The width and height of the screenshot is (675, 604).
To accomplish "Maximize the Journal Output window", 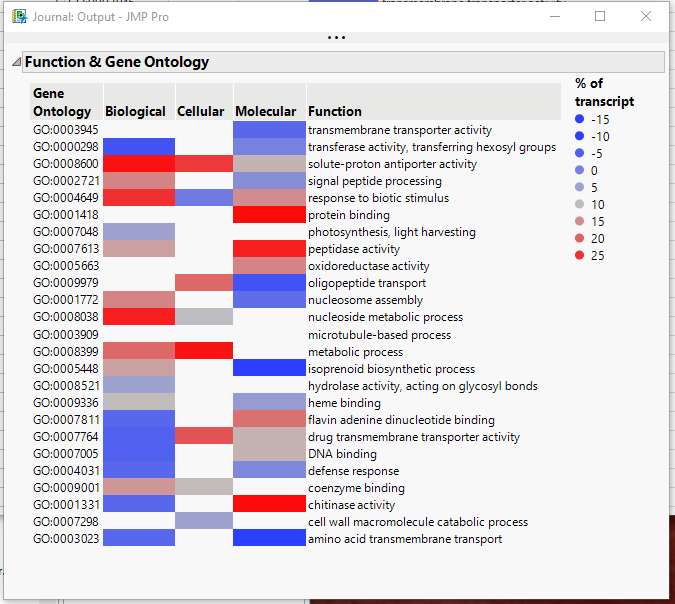I will point(600,16).
